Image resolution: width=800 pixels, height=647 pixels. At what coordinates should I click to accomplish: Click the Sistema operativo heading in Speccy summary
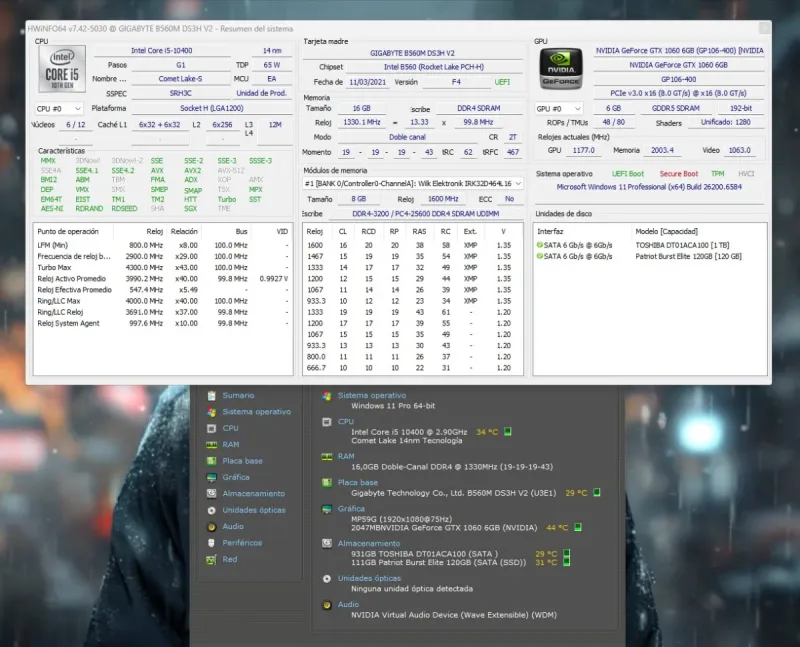tap(371, 395)
